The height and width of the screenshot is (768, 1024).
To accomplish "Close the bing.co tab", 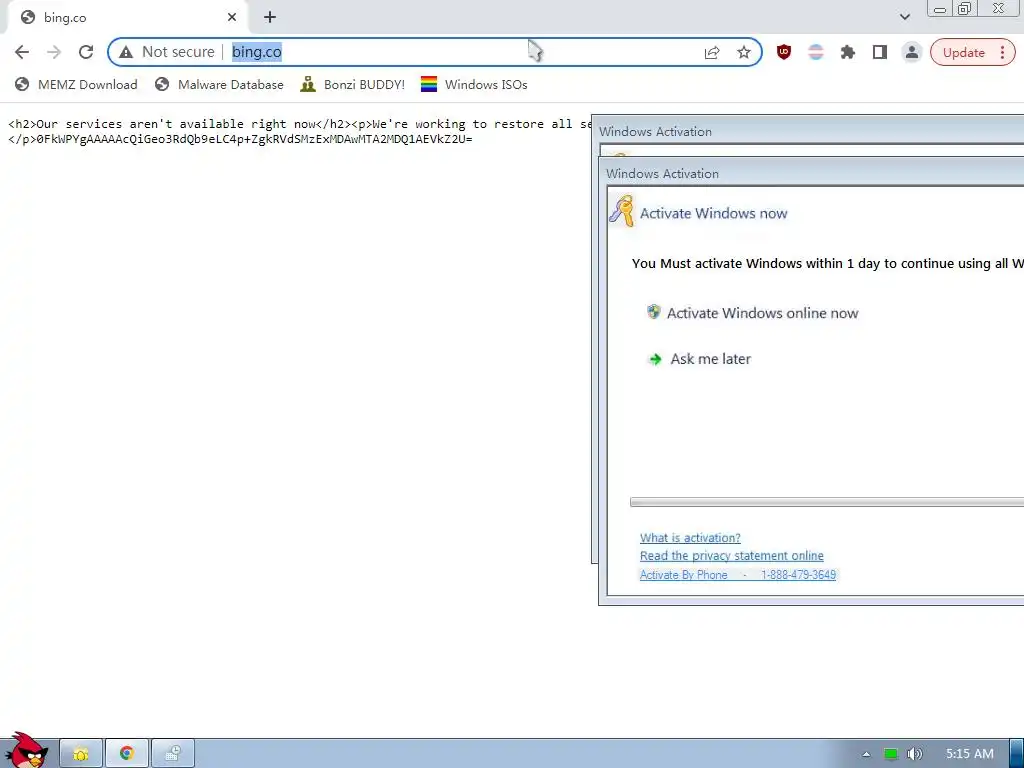I will [x=232, y=18].
